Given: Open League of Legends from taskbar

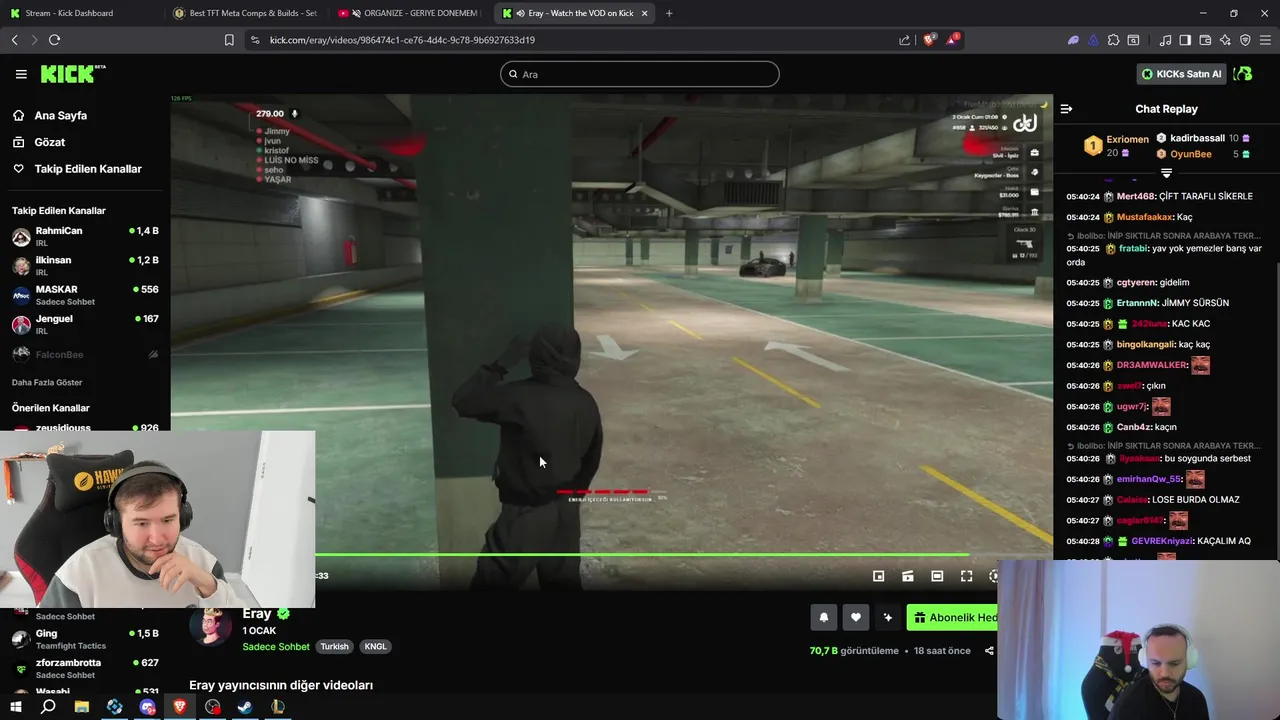Looking at the screenshot, I should pos(278,707).
